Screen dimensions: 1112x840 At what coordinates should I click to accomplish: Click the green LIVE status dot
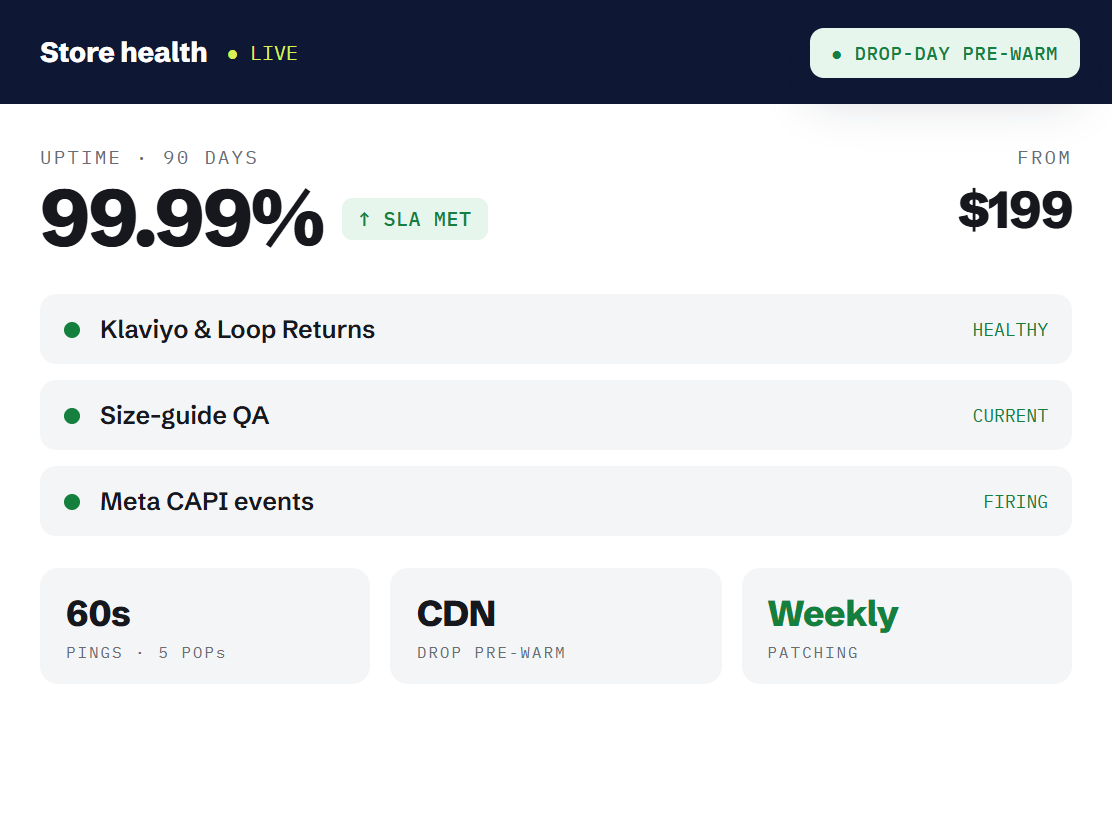[232, 54]
